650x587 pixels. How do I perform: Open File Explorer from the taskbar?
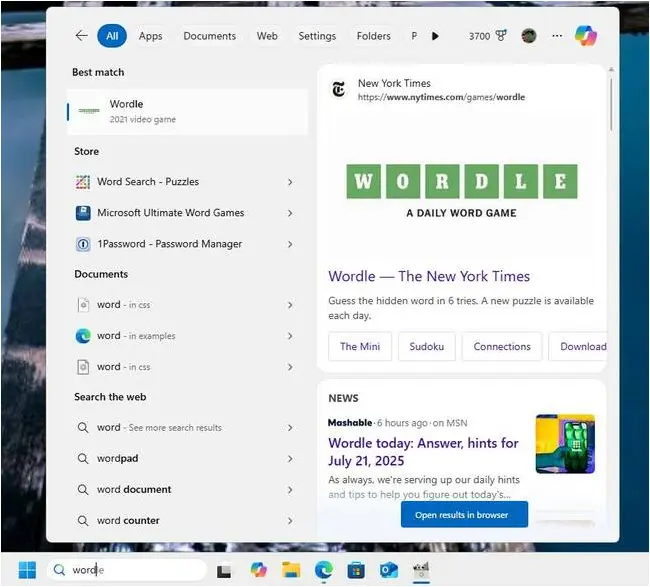coord(291,570)
